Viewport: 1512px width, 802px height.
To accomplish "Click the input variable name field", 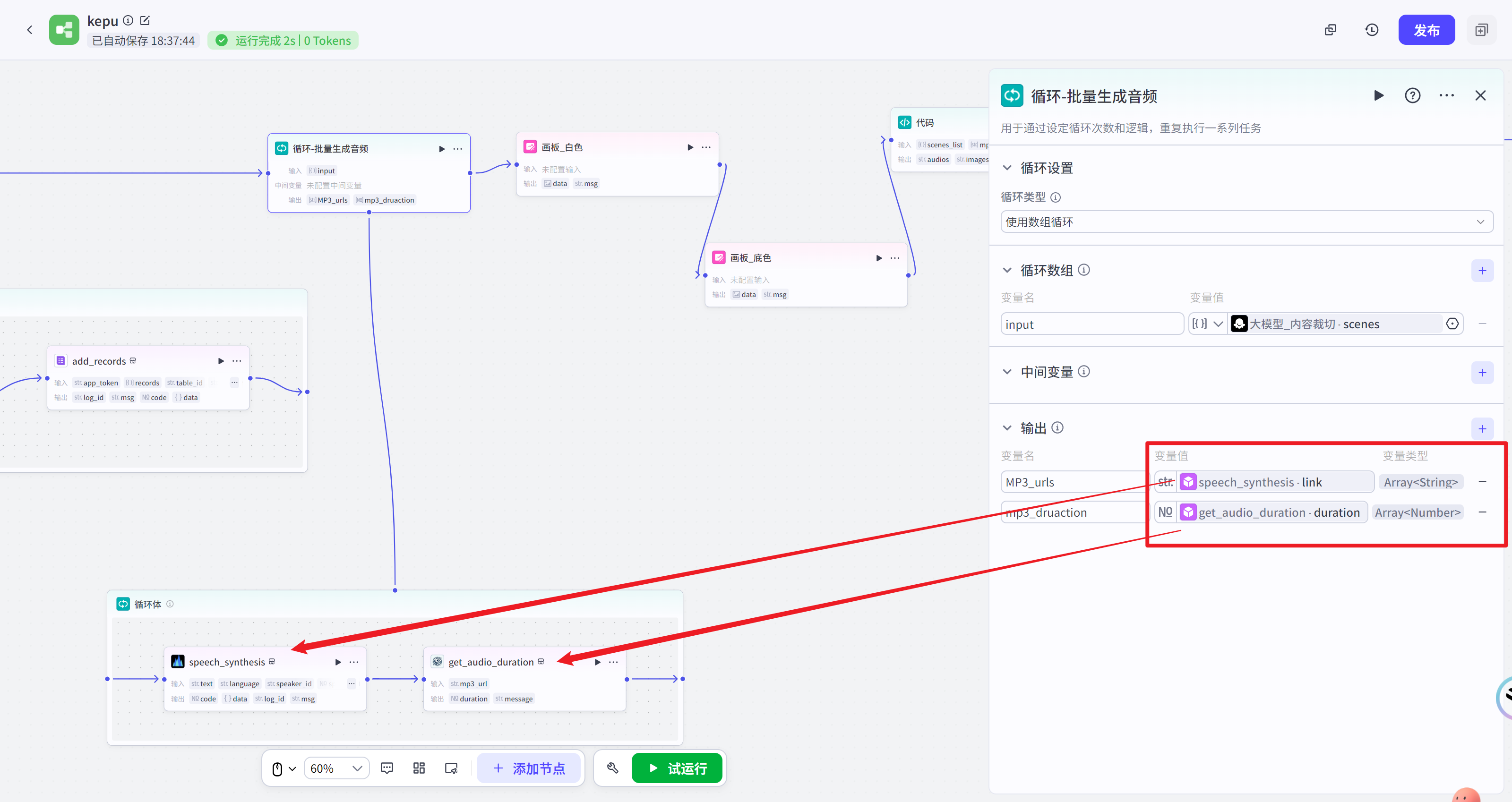I will tap(1092, 324).
